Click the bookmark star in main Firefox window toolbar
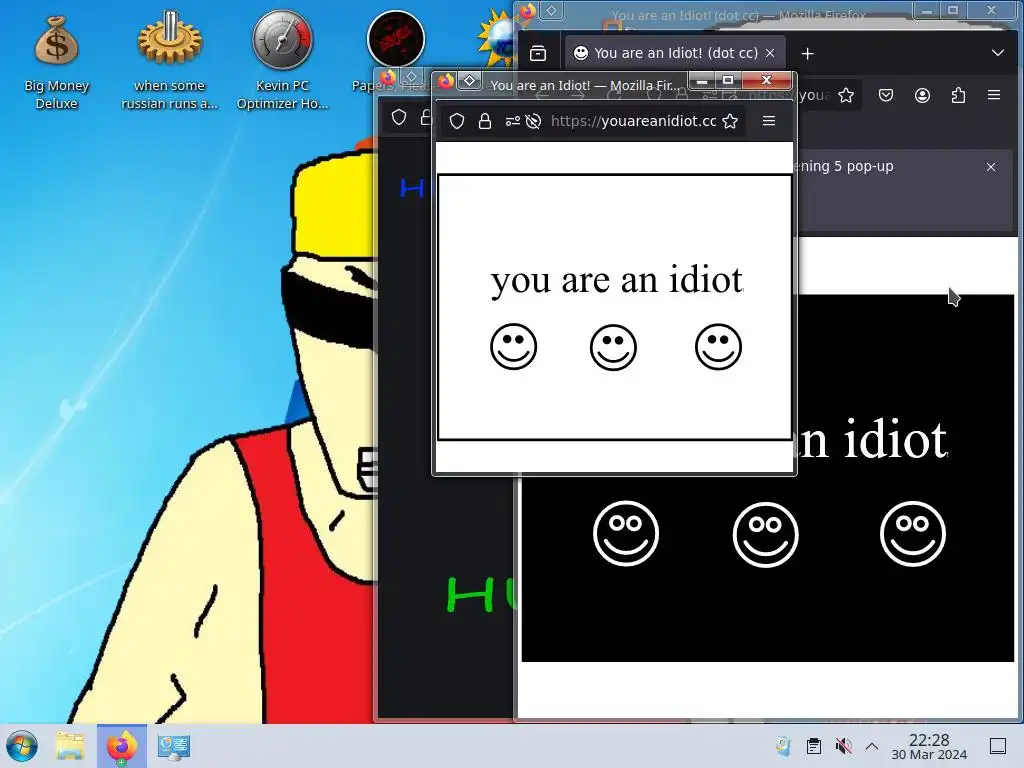Viewport: 1024px width, 768px height. 846,95
